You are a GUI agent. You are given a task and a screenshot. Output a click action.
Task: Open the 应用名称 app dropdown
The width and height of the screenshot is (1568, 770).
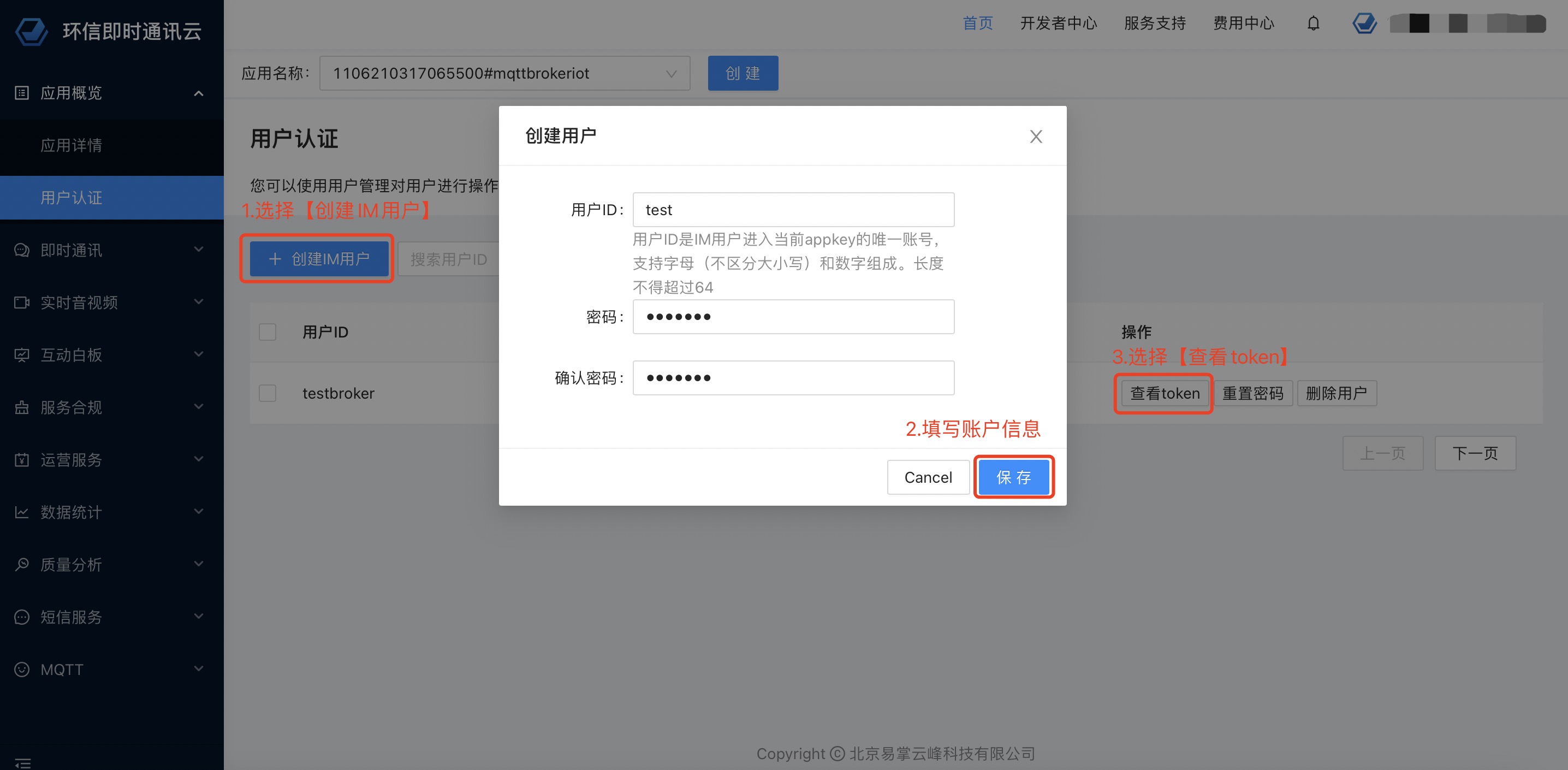pyautogui.click(x=504, y=74)
